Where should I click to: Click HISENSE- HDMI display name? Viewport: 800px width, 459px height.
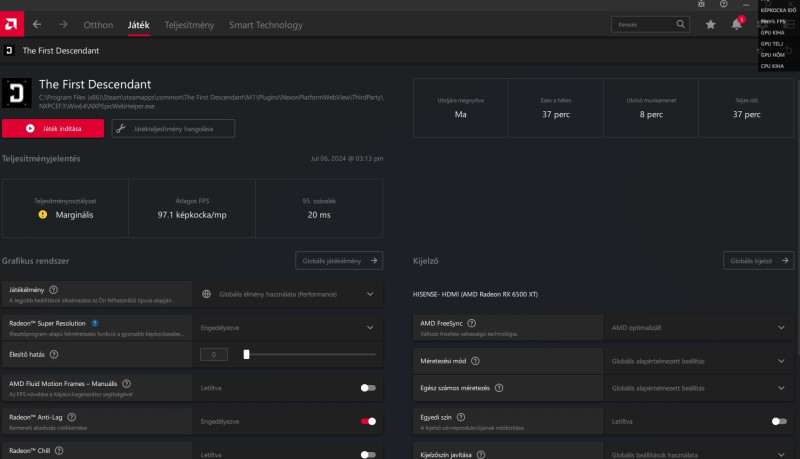[475, 294]
